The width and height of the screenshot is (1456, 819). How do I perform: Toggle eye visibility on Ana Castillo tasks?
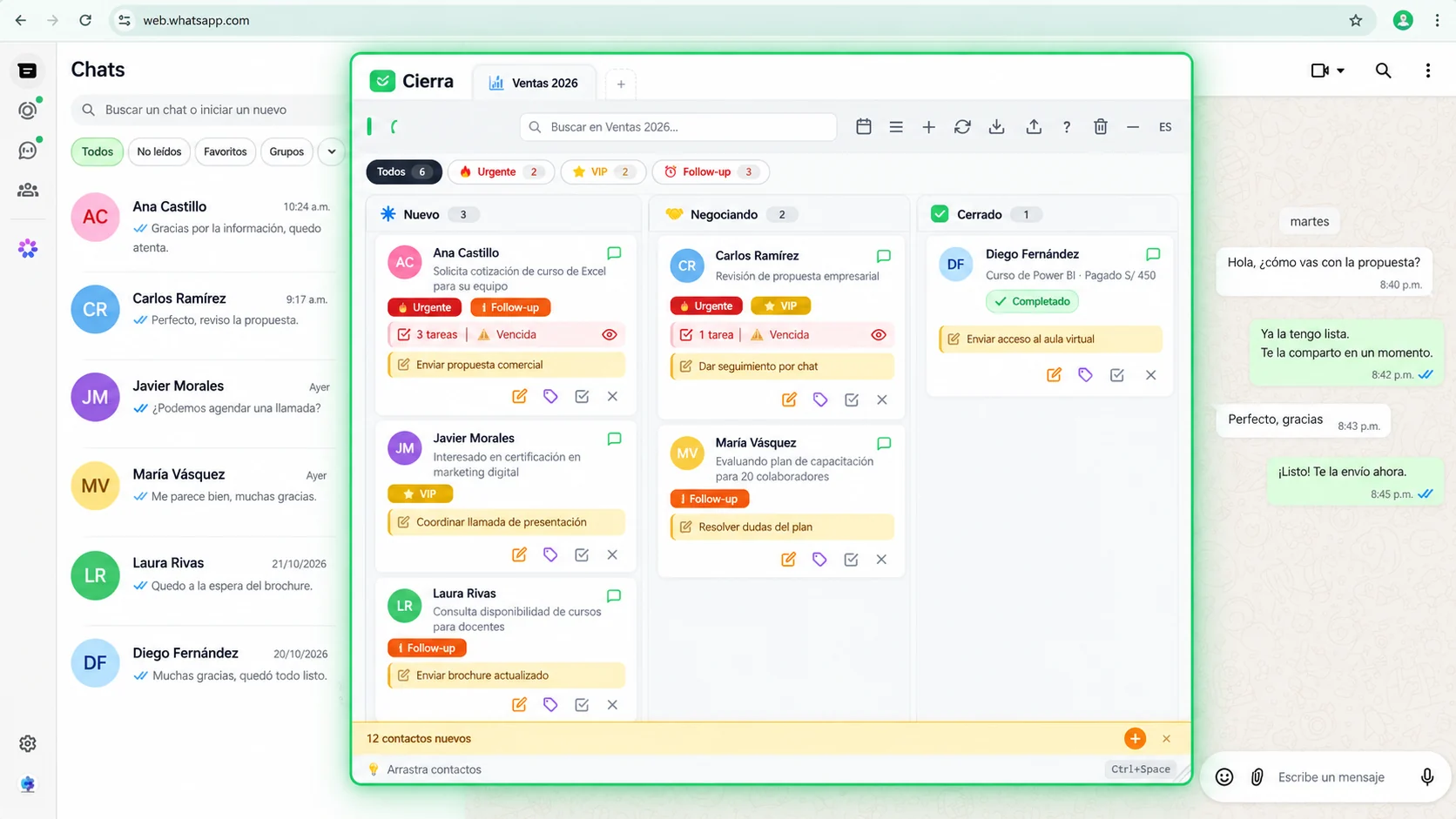click(x=610, y=334)
